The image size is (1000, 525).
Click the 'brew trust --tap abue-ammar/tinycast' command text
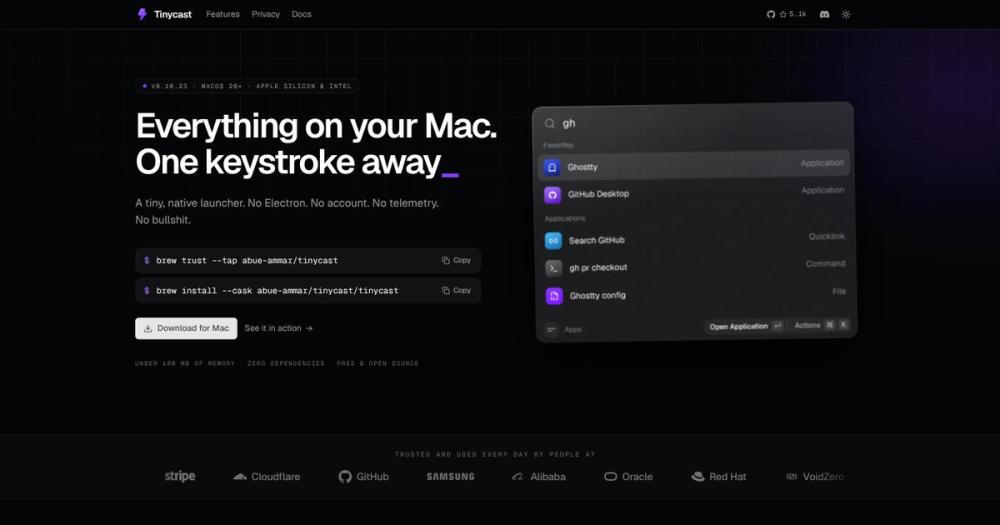pos(247,260)
